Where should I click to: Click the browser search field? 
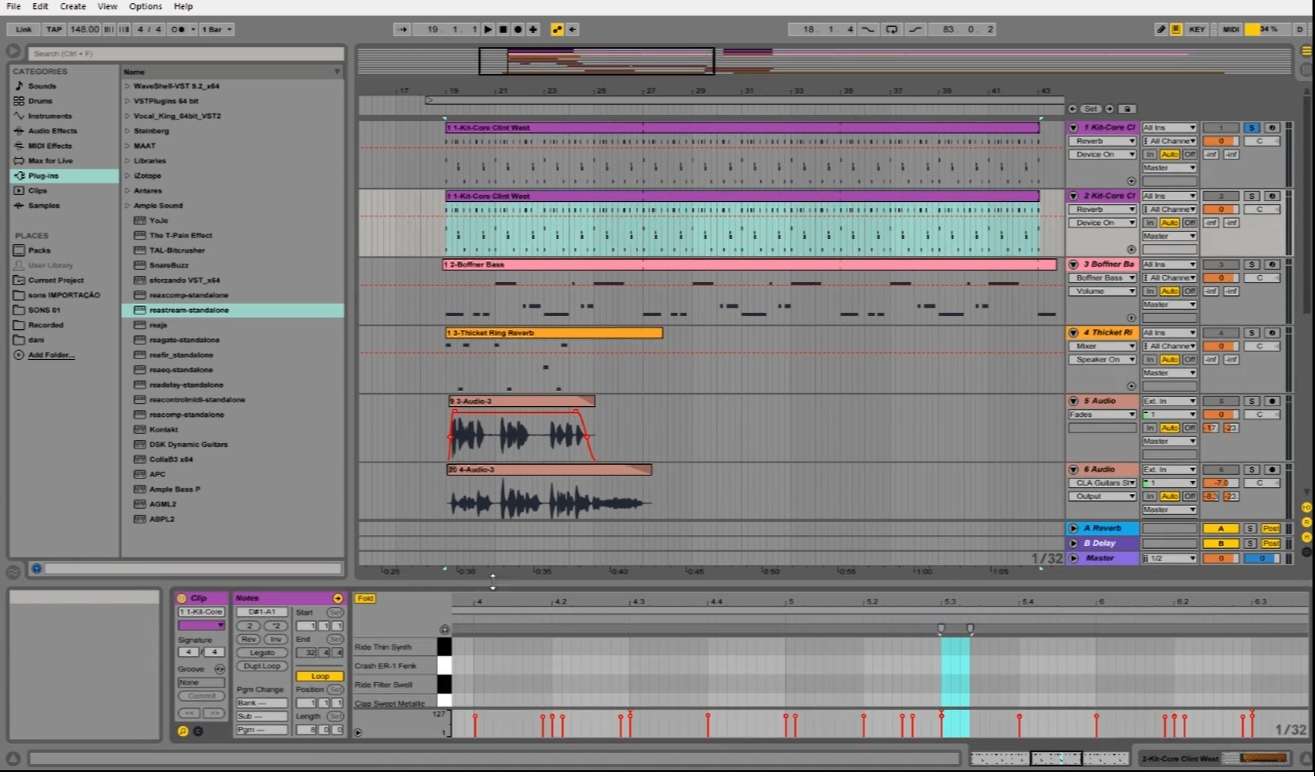coord(186,53)
